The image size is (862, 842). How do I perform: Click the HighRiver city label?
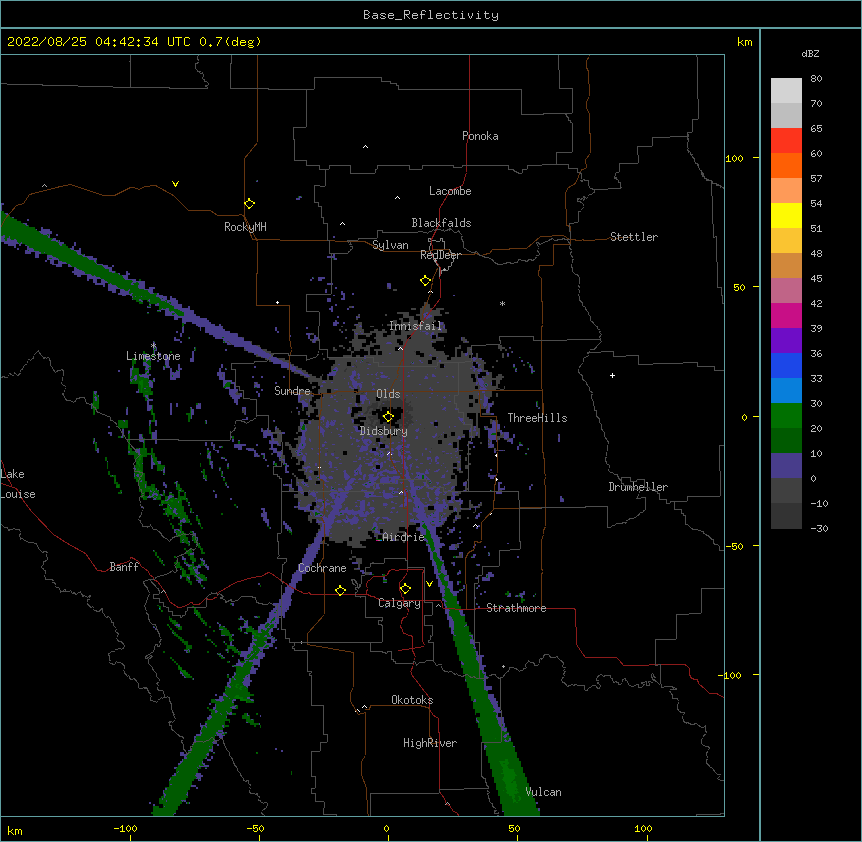pyautogui.click(x=430, y=743)
